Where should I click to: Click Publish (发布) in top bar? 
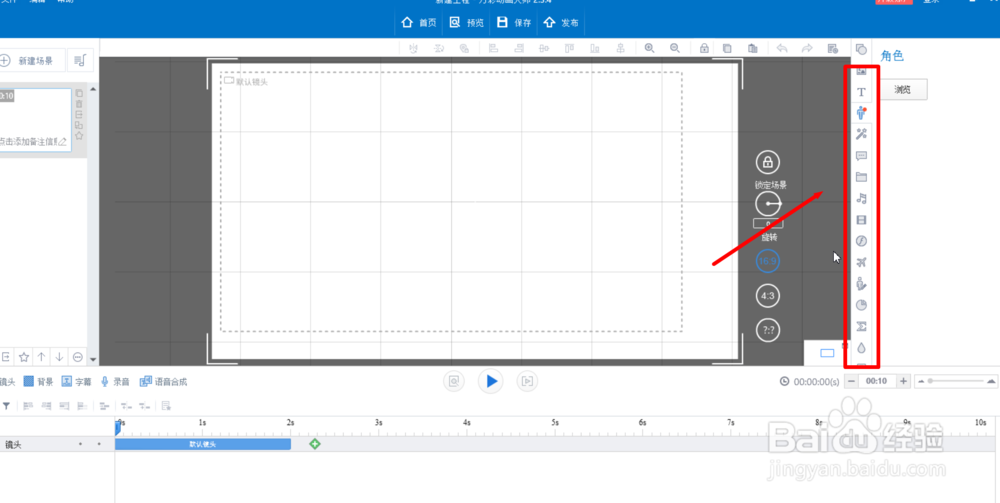pyautogui.click(x=561, y=22)
